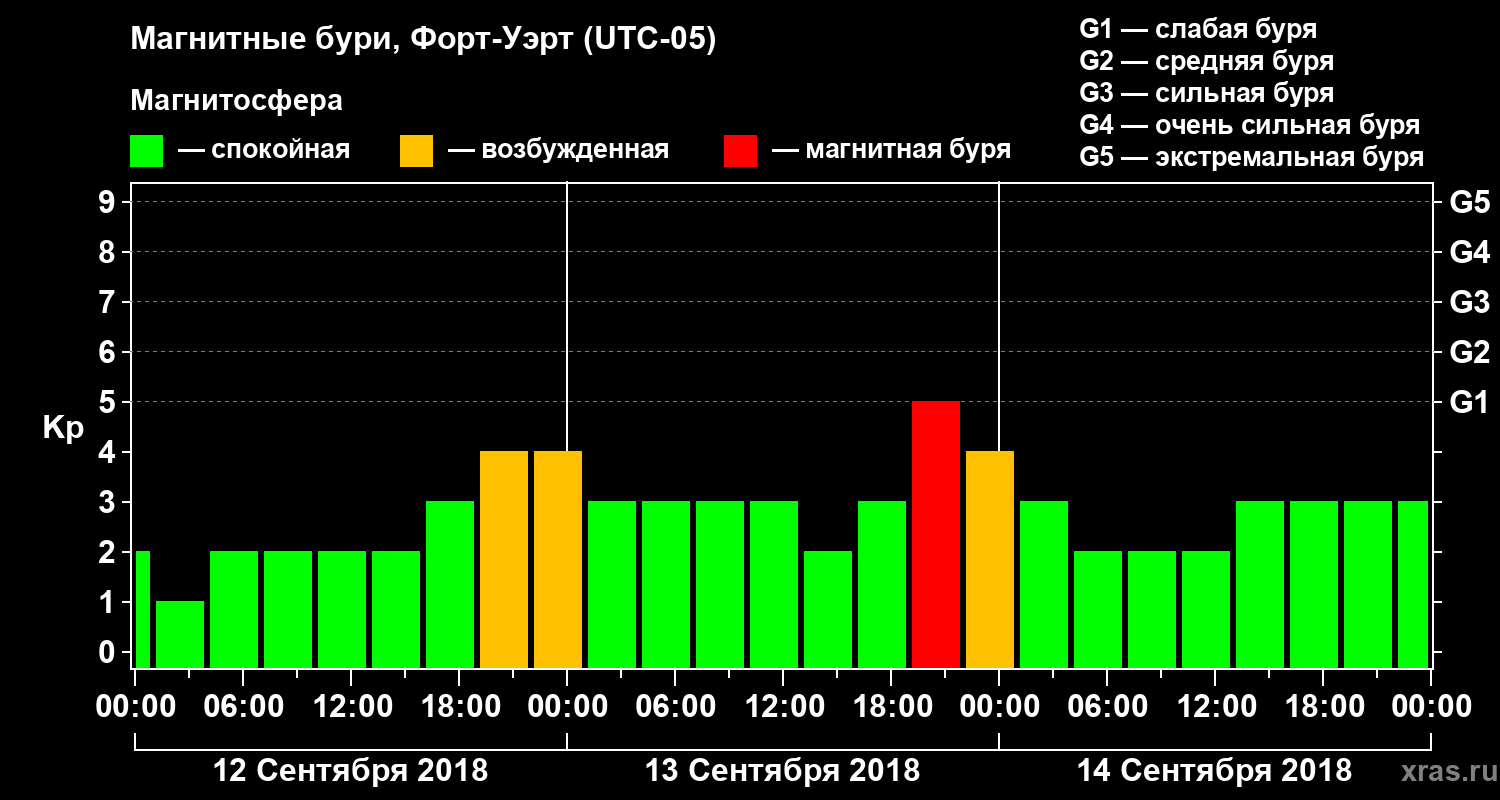Click the '— магнитная буря' legend label

point(892,151)
